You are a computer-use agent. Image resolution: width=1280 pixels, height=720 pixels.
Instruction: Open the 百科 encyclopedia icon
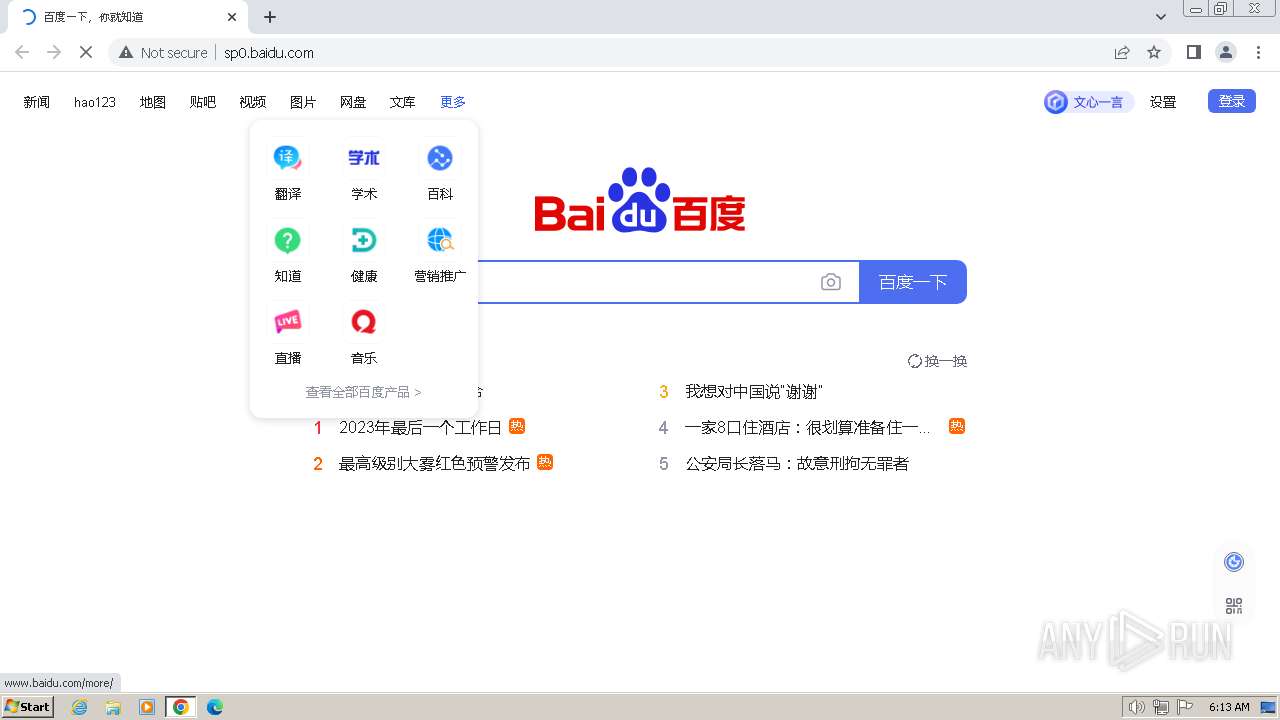(x=440, y=158)
